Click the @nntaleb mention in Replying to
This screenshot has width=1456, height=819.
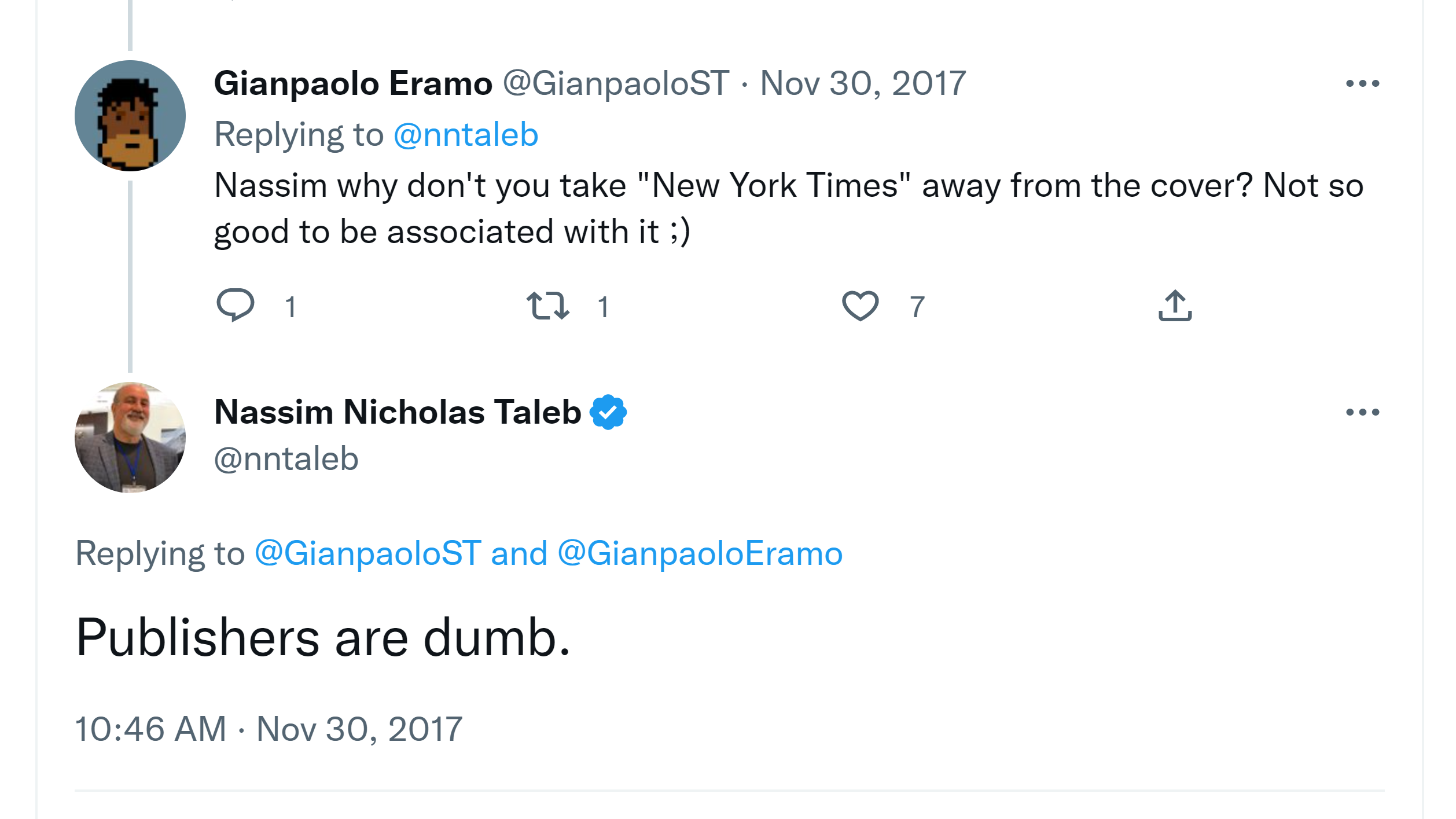click(466, 135)
